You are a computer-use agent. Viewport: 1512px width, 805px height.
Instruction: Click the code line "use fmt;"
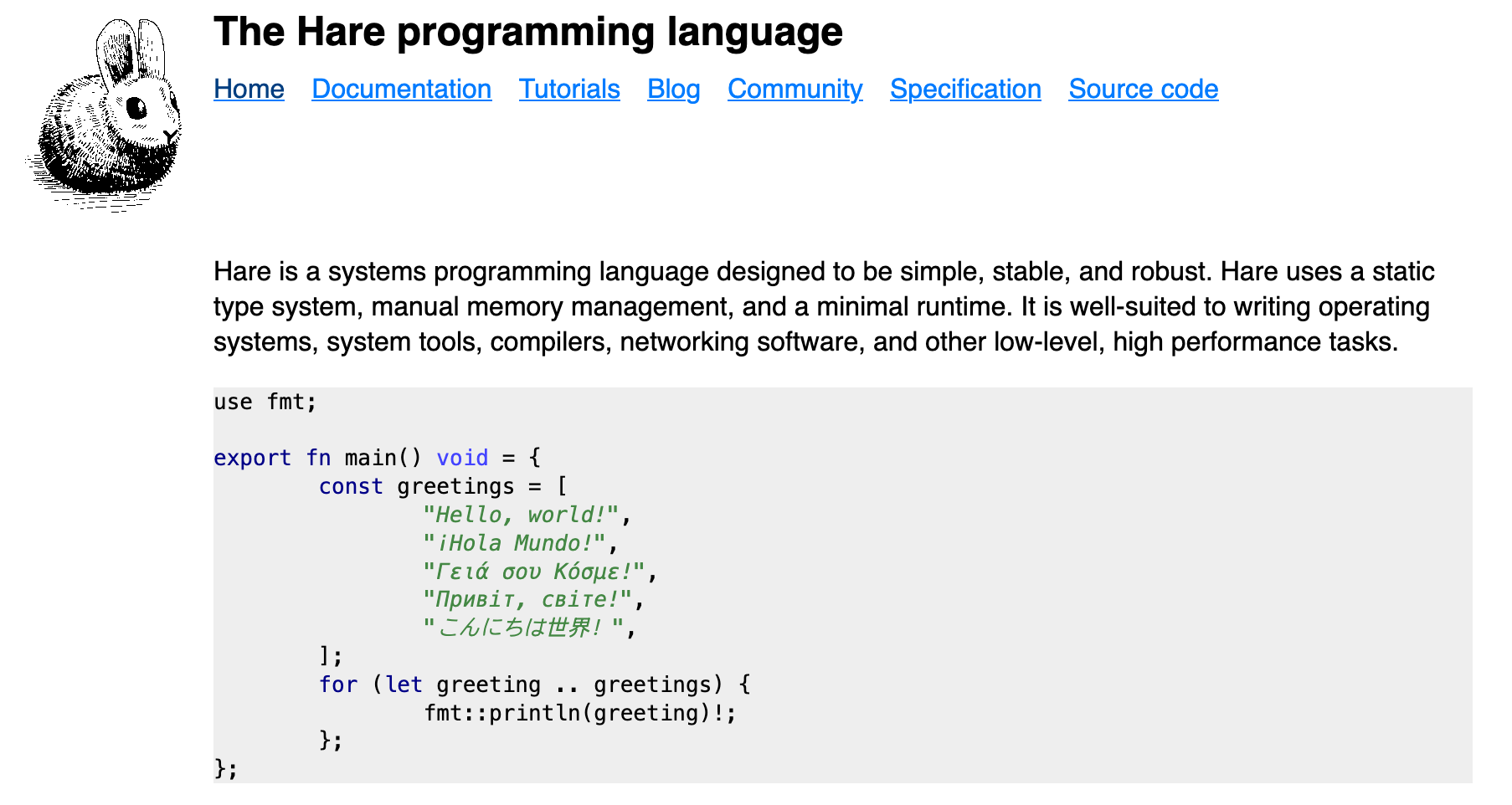click(265, 402)
